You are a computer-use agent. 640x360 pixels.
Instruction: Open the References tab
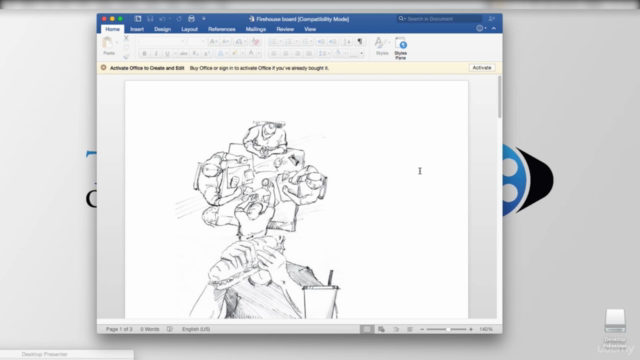point(222,29)
